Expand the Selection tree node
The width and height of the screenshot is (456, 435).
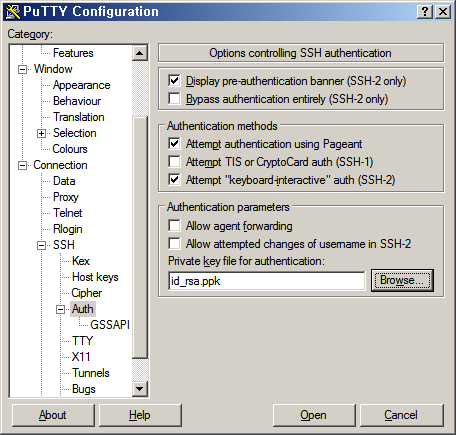point(41,133)
